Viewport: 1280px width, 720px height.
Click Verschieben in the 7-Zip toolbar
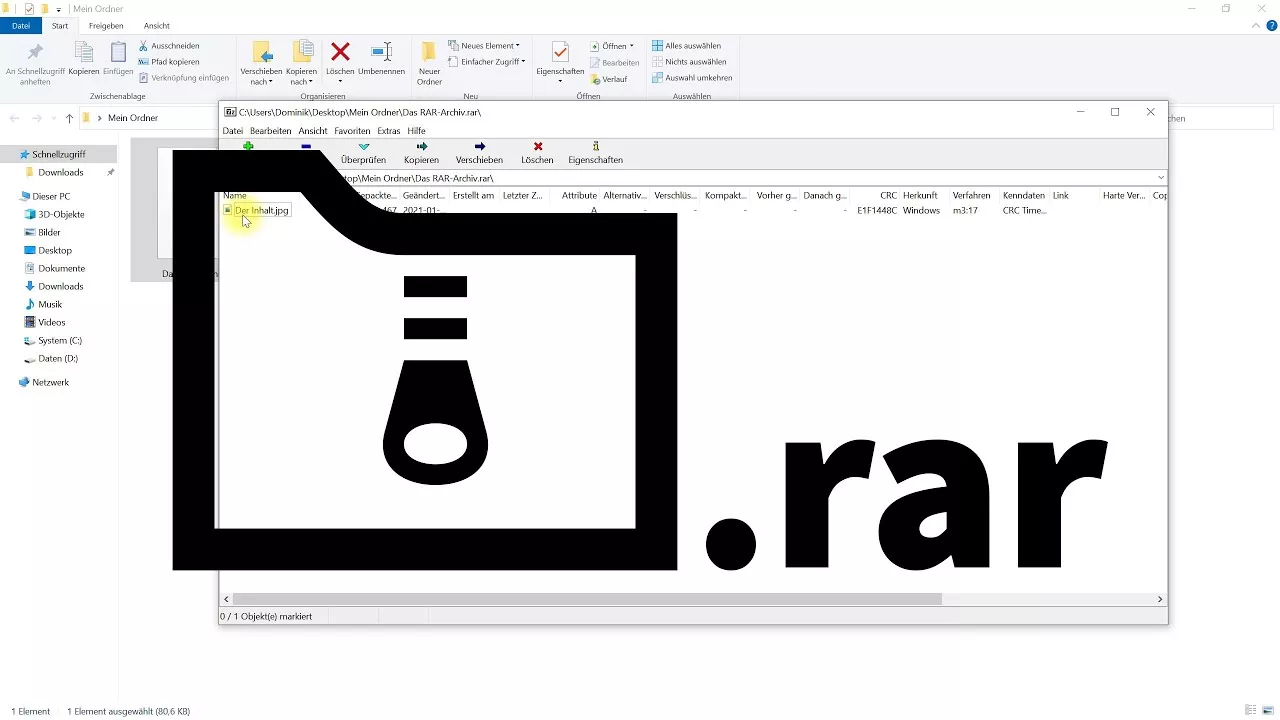point(479,153)
